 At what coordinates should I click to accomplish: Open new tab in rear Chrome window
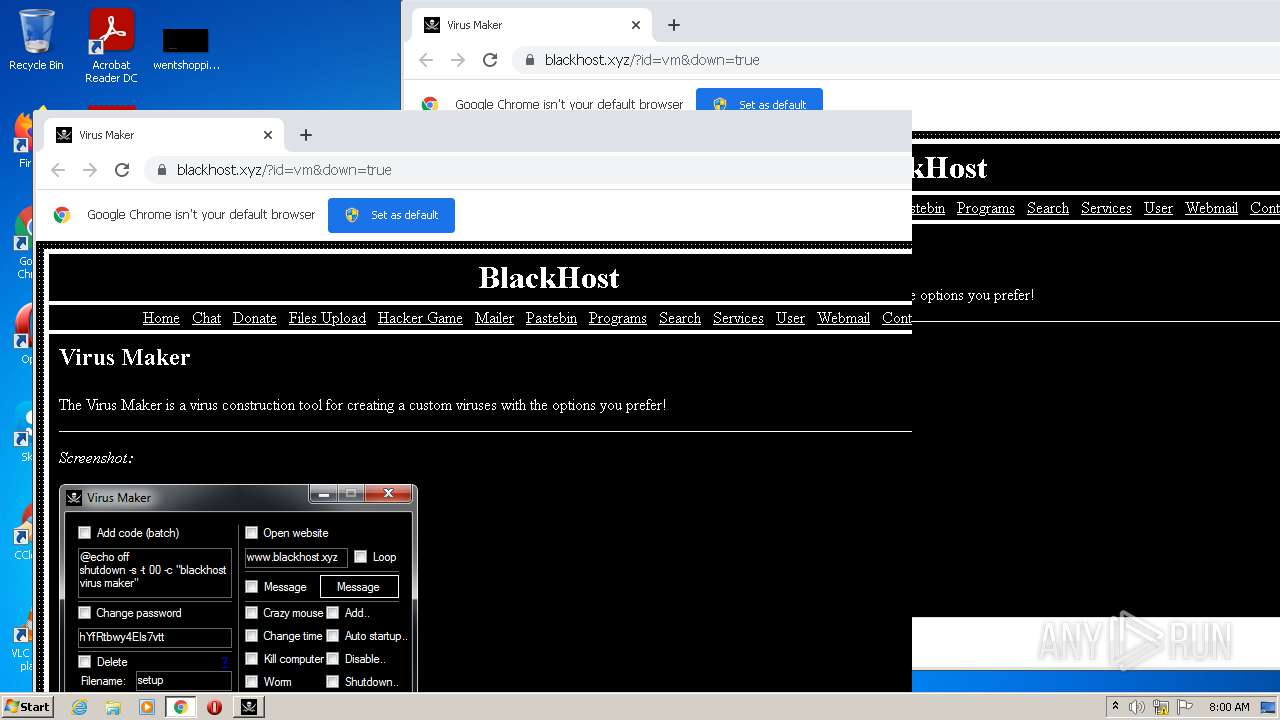point(674,25)
